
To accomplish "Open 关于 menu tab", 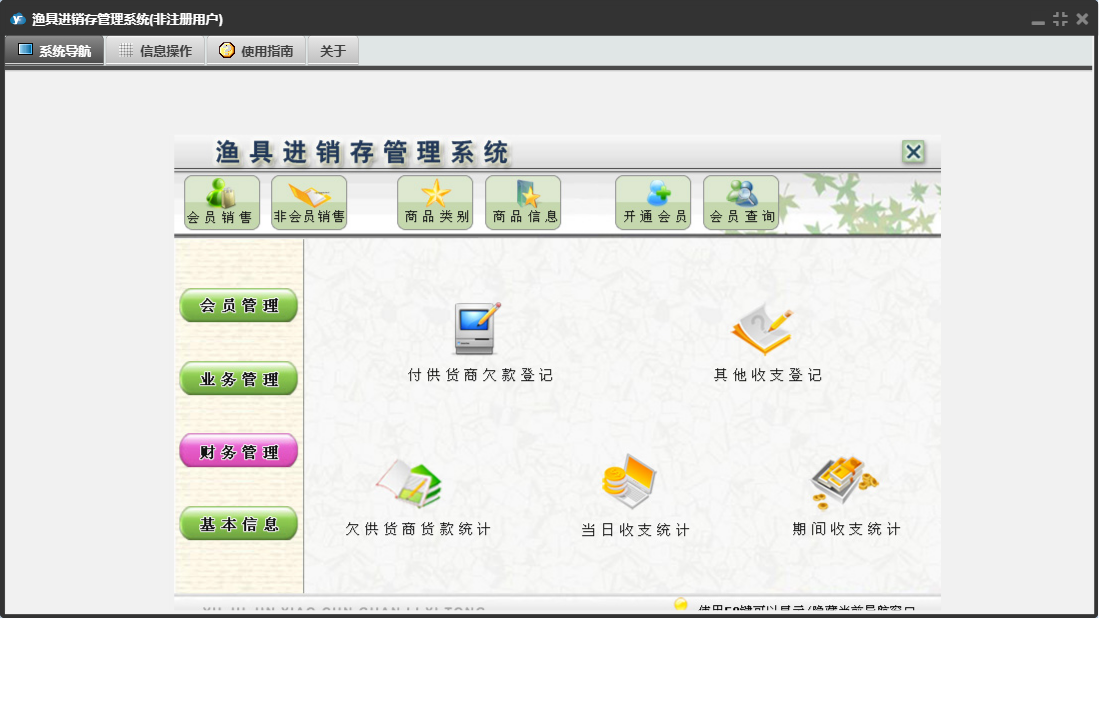I will point(333,50).
